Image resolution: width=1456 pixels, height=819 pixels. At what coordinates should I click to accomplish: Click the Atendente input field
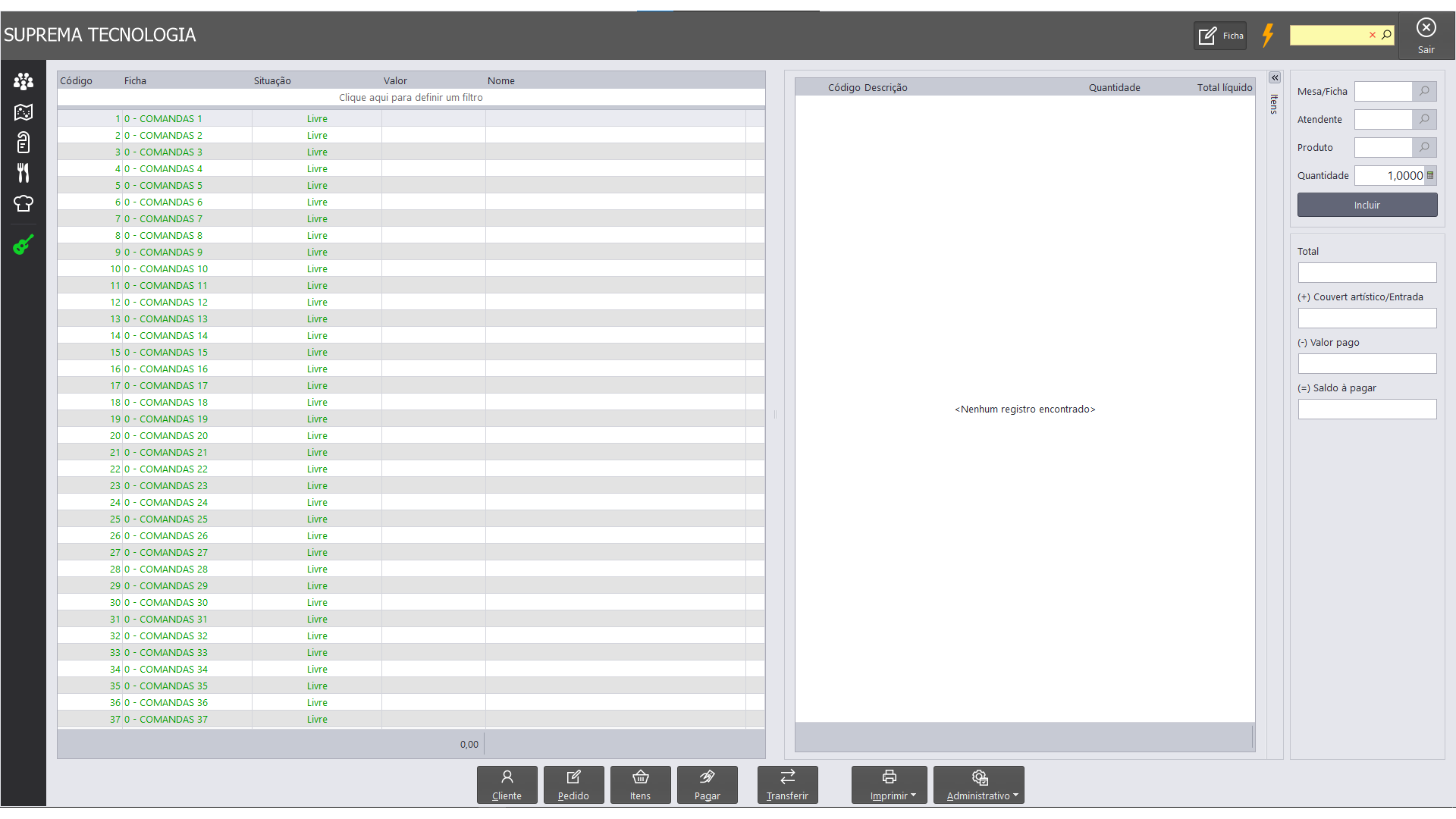[1383, 119]
